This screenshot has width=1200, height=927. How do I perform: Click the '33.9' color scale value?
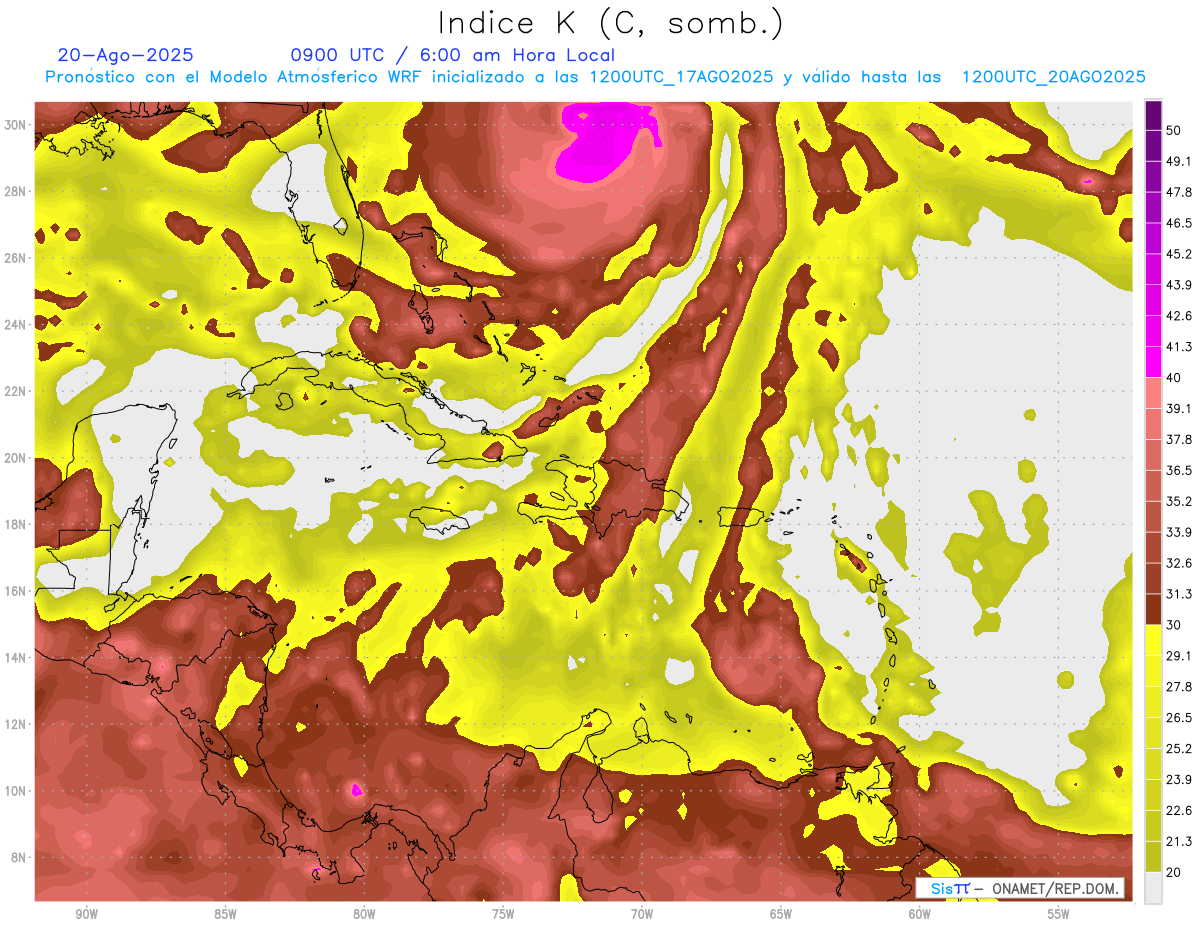click(1178, 533)
